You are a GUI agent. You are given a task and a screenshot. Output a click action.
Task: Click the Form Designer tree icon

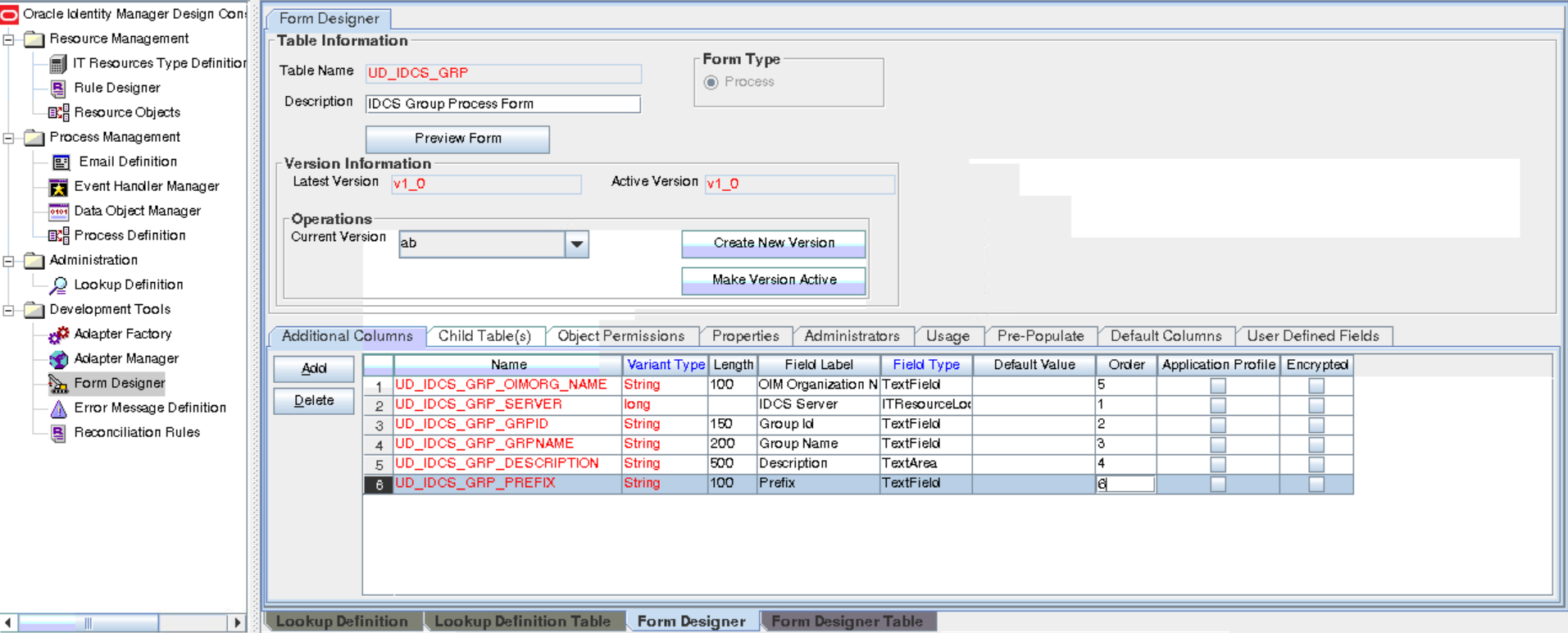(58, 384)
